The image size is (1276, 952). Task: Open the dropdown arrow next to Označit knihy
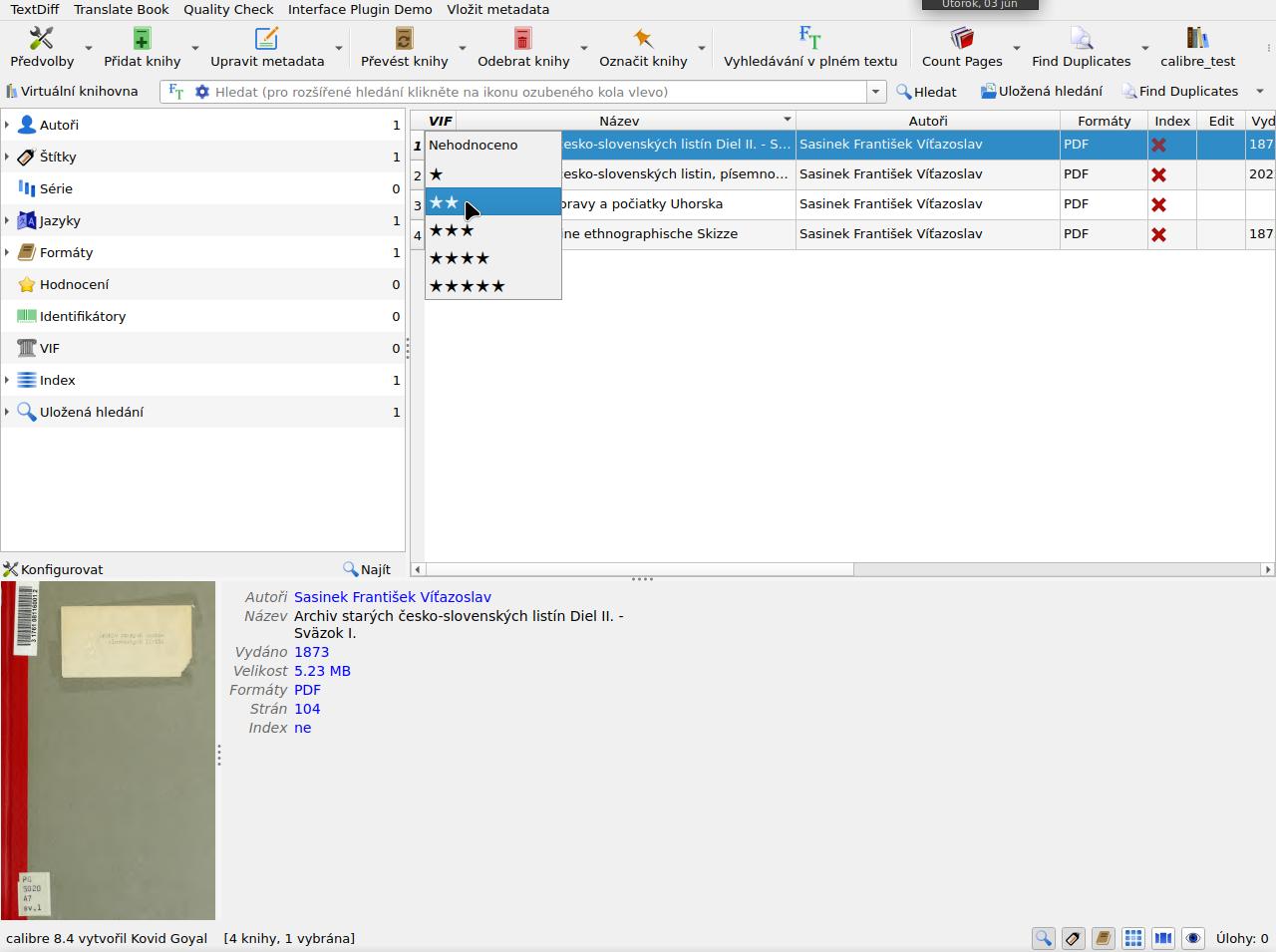(701, 48)
